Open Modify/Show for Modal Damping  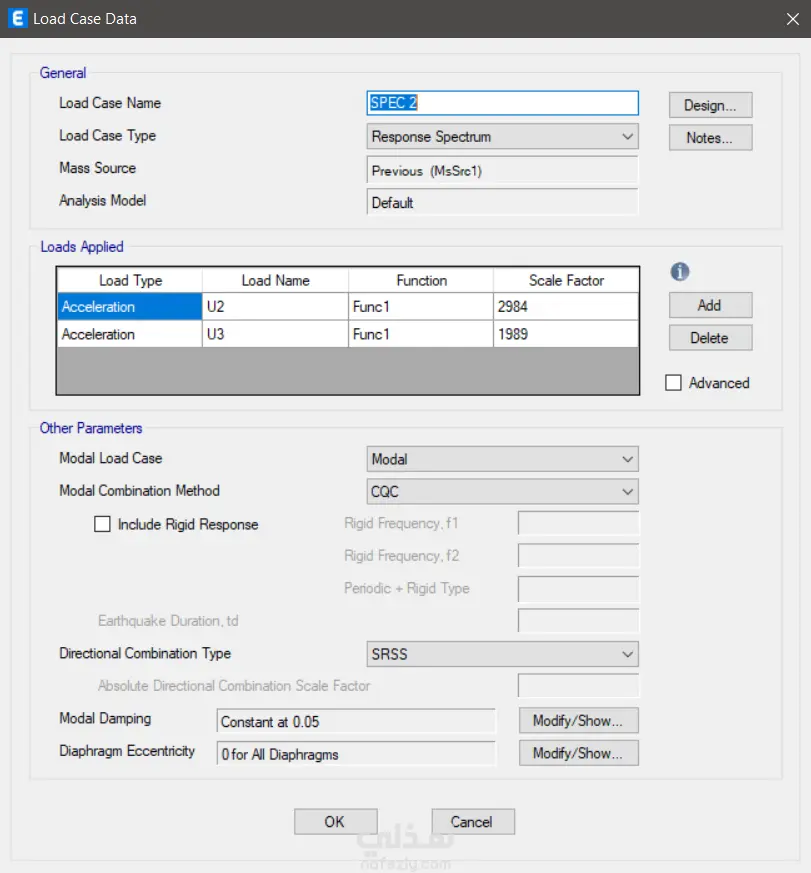click(578, 720)
